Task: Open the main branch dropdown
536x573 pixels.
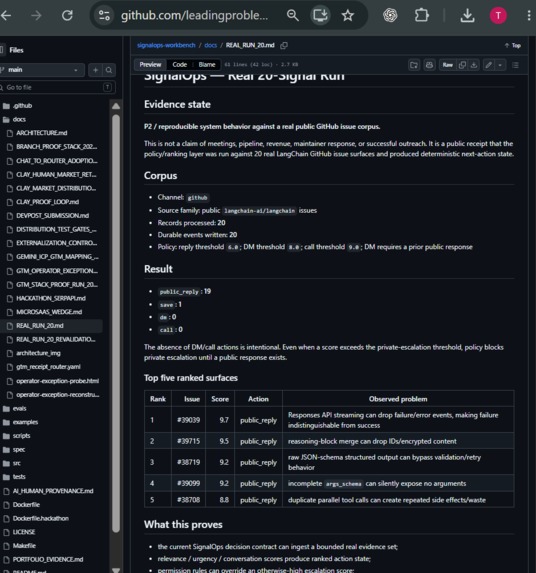Action: 42,70
